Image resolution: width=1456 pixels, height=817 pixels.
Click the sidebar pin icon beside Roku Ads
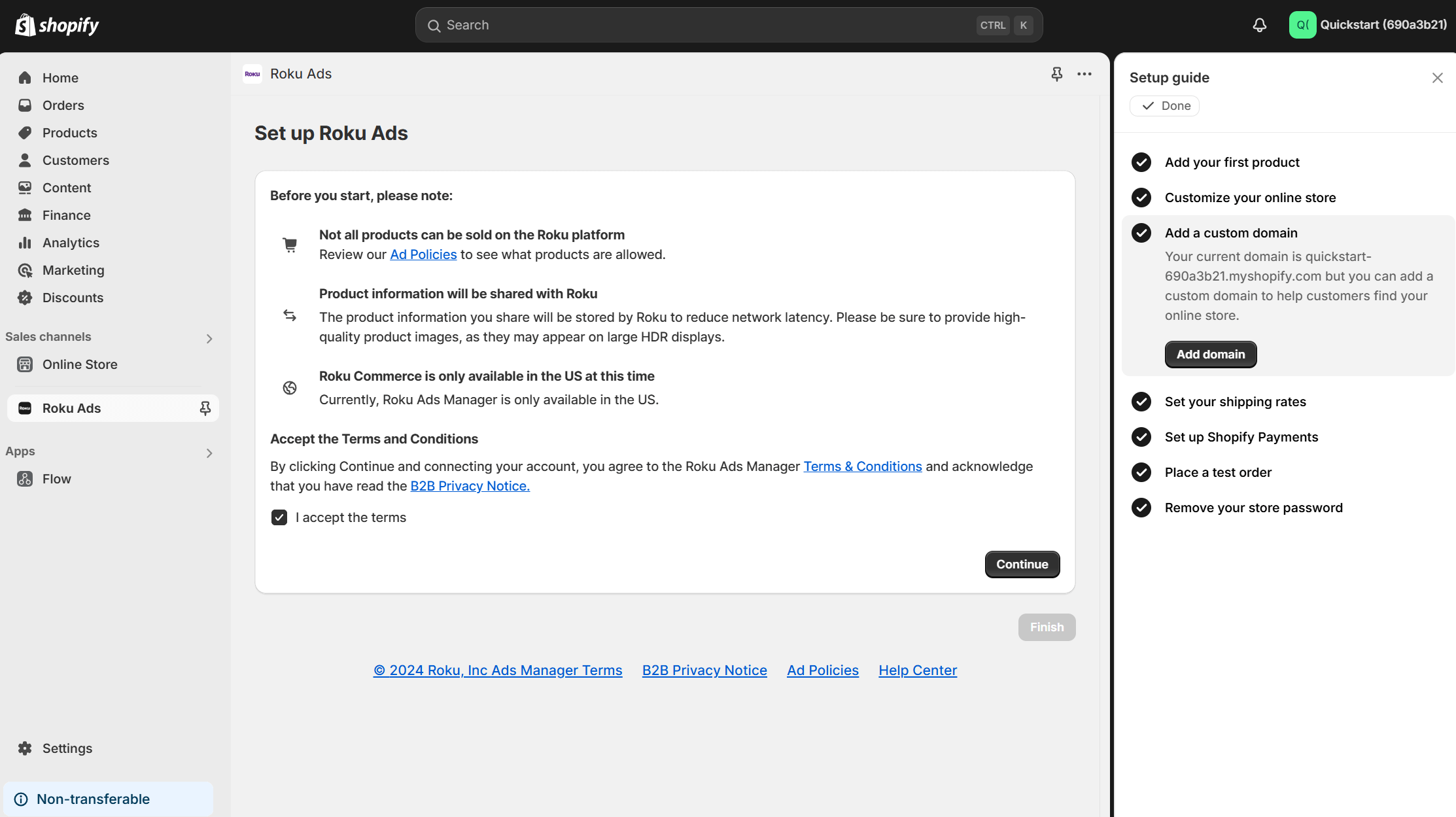[x=205, y=408]
